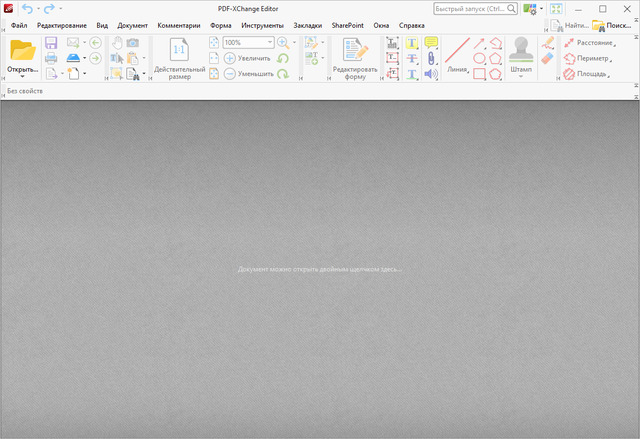The height and width of the screenshot is (439, 640).
Task: Open the zoom percentage dropdown
Action: [269, 43]
